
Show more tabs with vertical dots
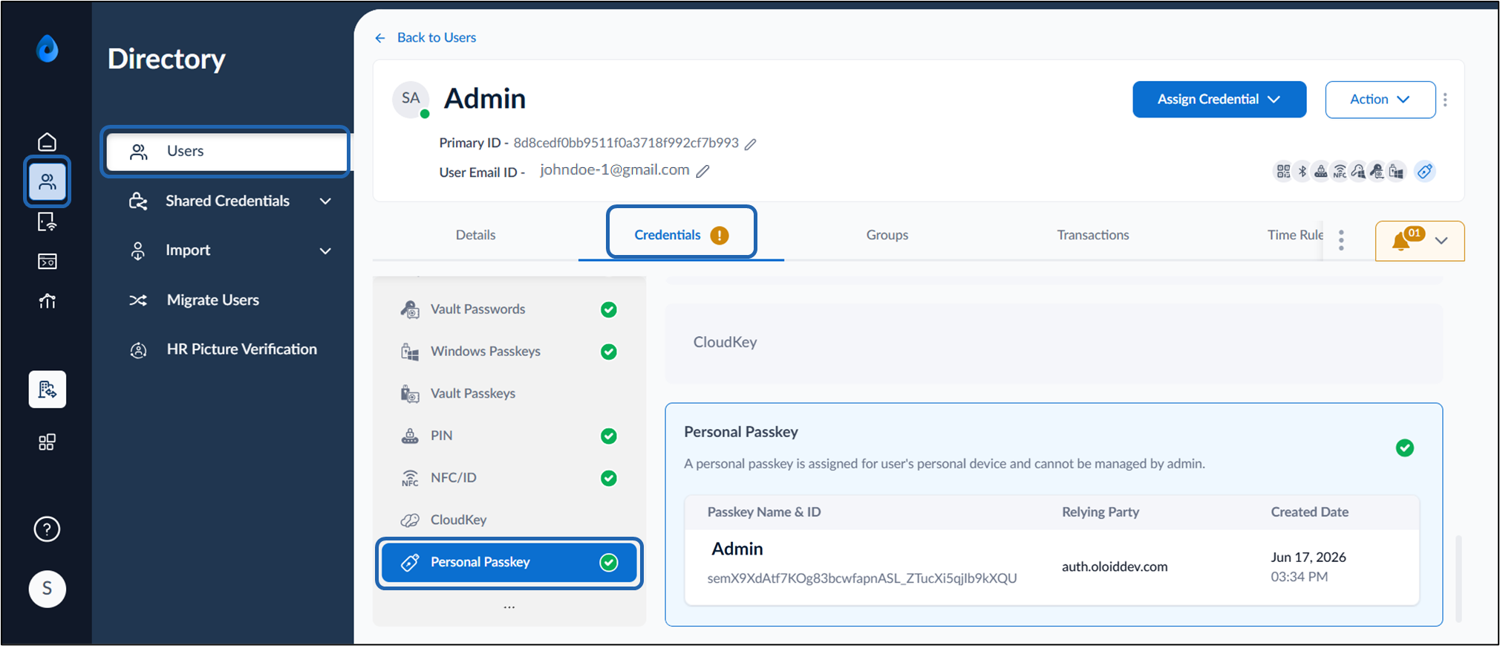(1341, 240)
